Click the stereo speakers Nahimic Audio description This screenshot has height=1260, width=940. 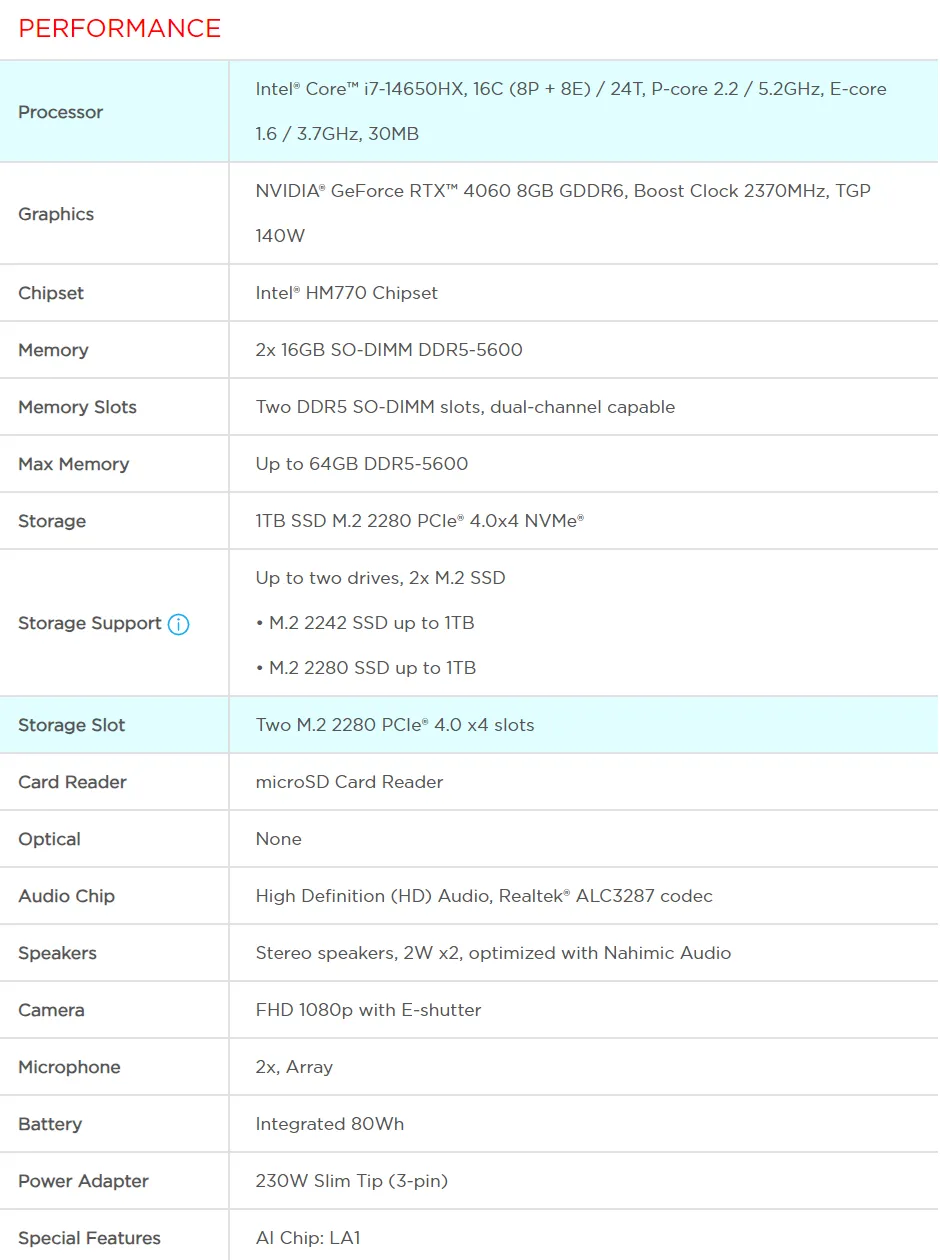click(x=493, y=953)
